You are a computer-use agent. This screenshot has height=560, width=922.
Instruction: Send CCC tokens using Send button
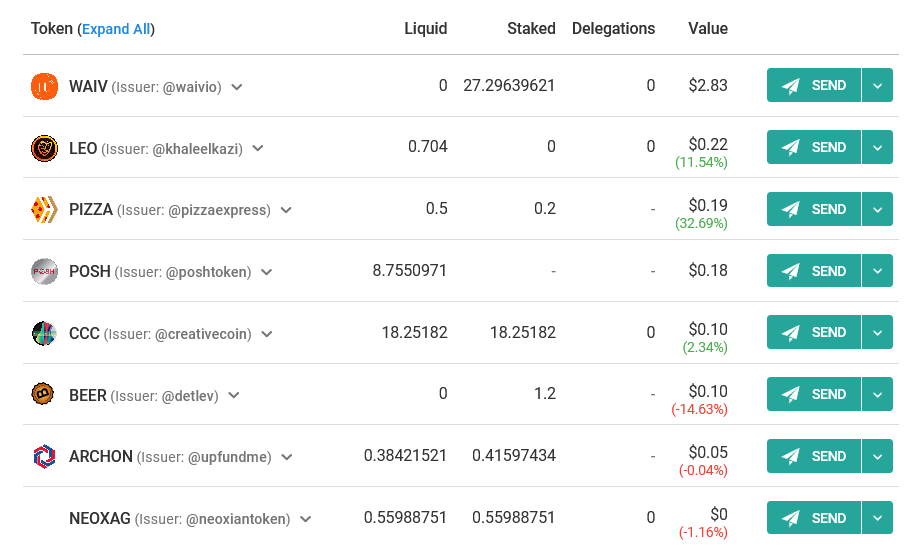pos(814,332)
